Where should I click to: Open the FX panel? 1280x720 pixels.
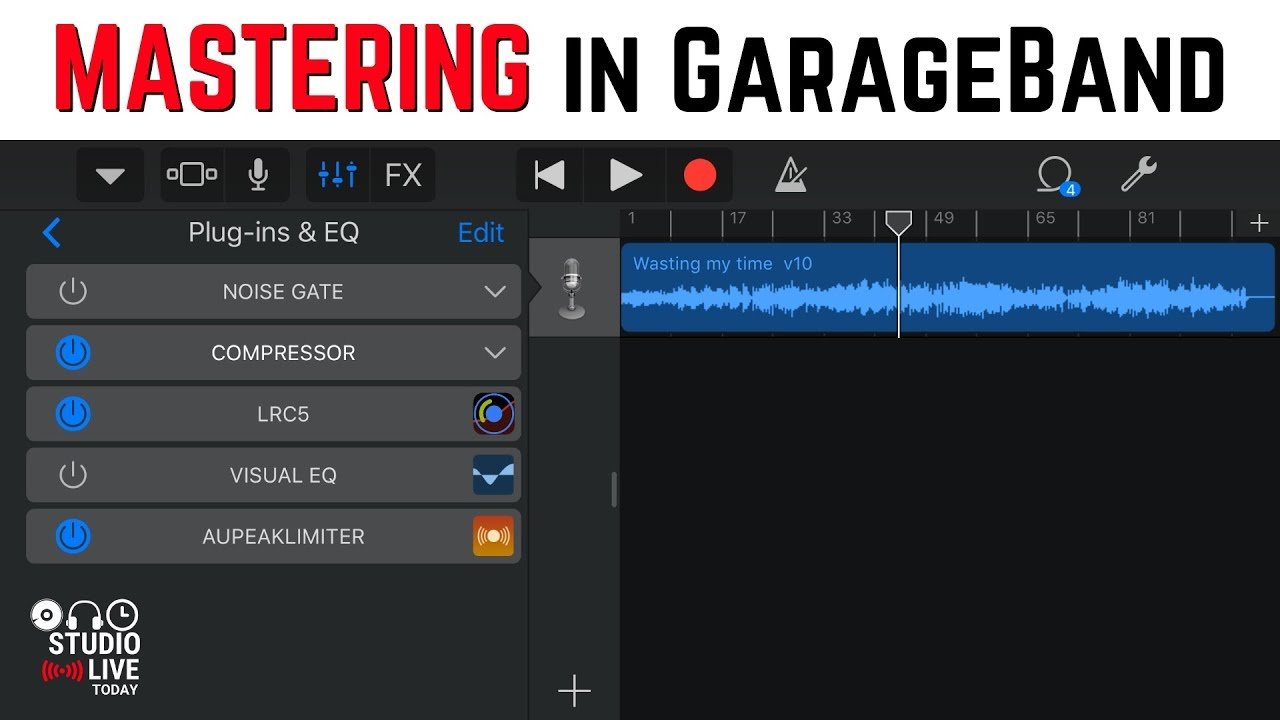403,176
